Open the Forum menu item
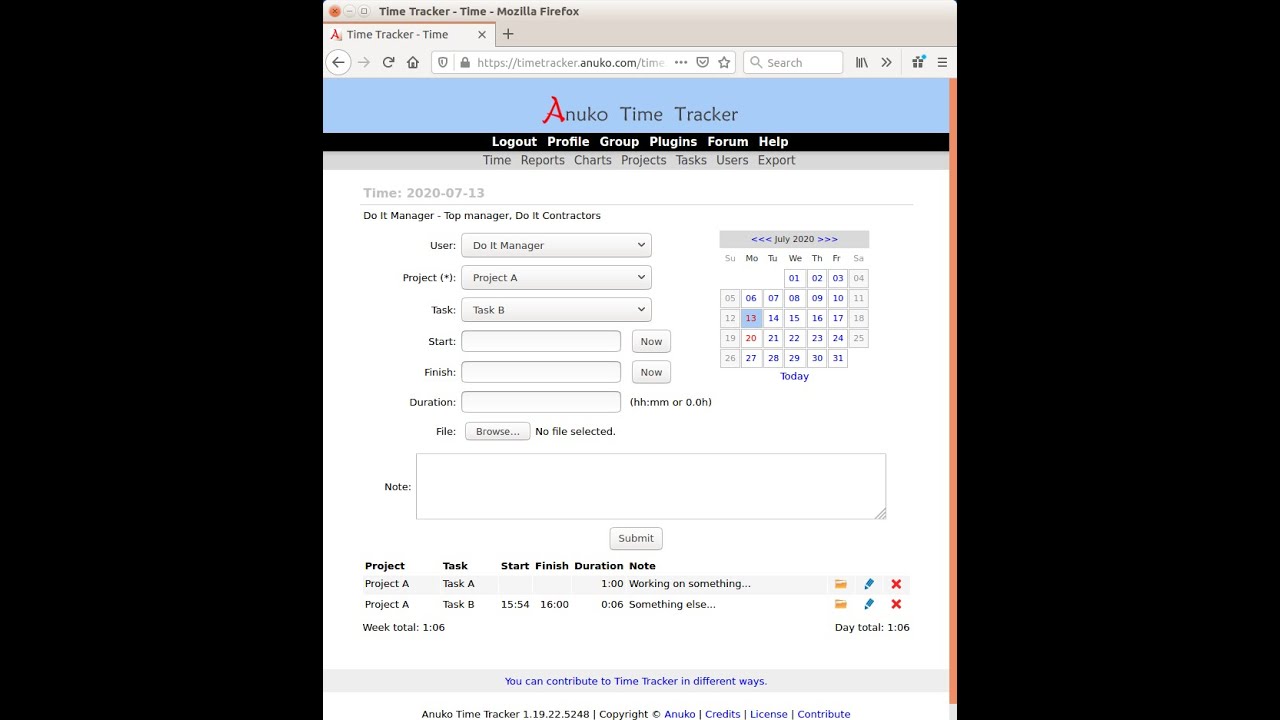Screen dimensions: 1280x720 (728, 142)
